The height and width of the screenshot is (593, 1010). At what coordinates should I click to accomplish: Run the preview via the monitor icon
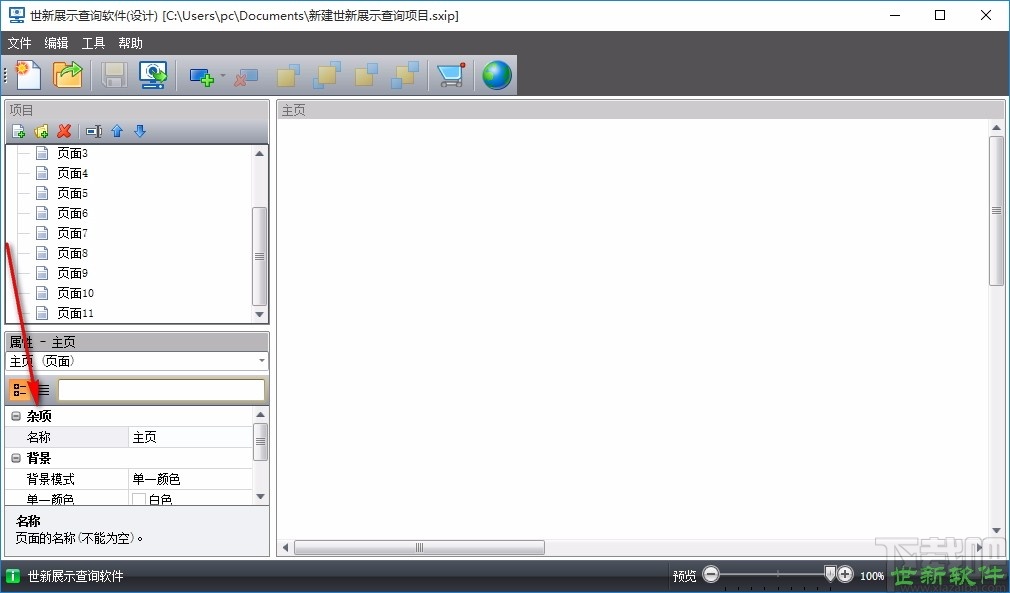click(153, 75)
